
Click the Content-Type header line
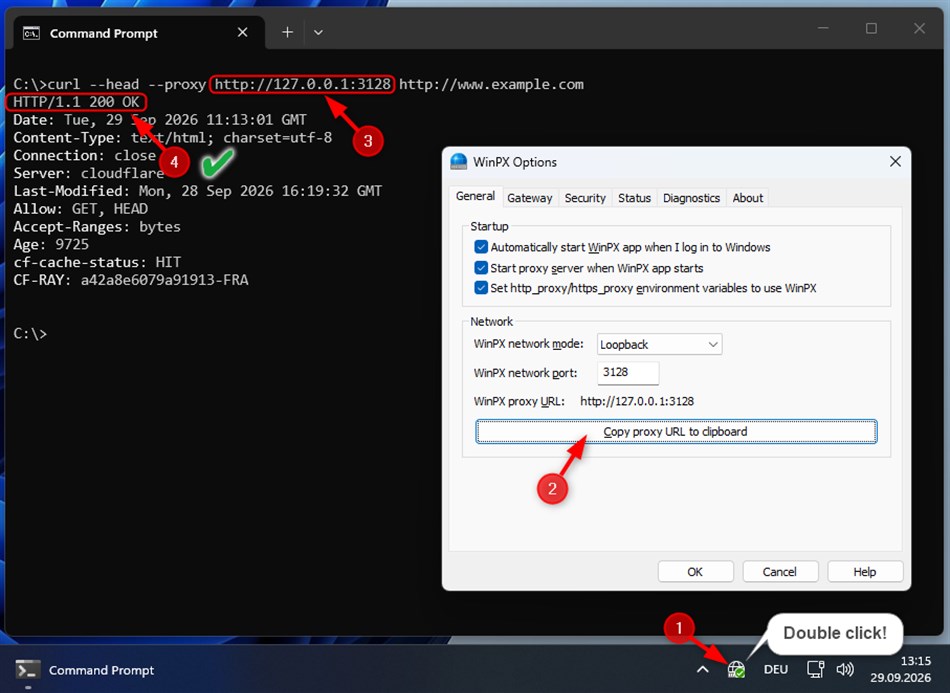click(x=173, y=138)
